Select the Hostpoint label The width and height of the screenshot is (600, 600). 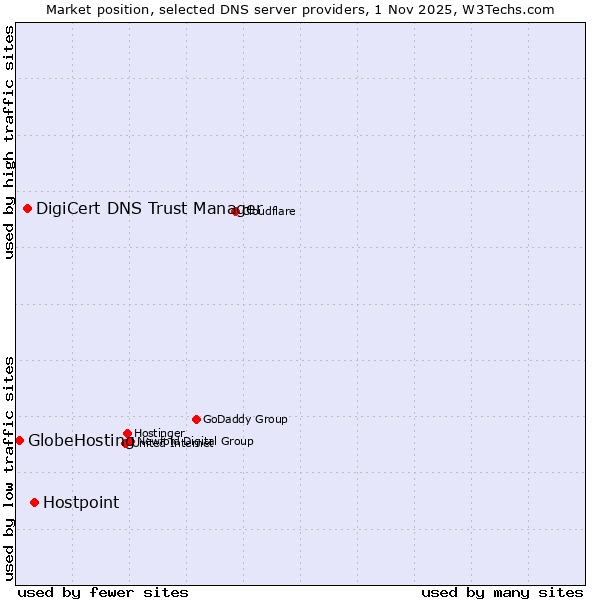(81, 502)
